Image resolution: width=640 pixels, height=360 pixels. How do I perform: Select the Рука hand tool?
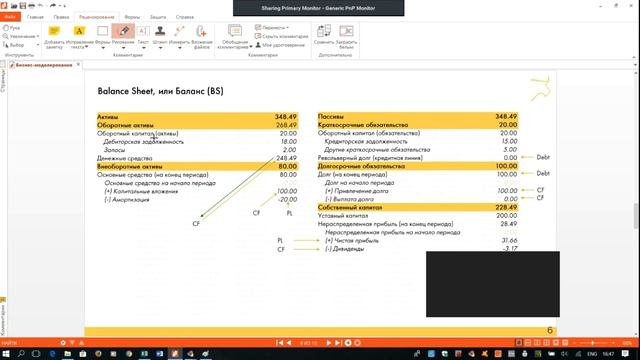[x=11, y=28]
